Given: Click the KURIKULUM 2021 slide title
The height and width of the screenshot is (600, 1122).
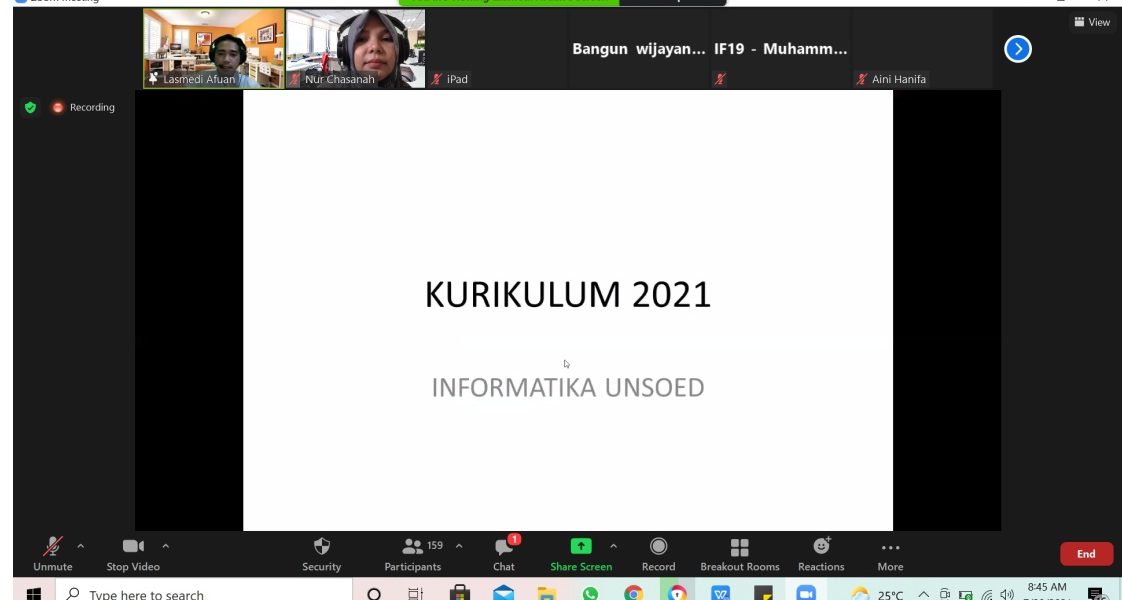Looking at the screenshot, I should [568, 295].
